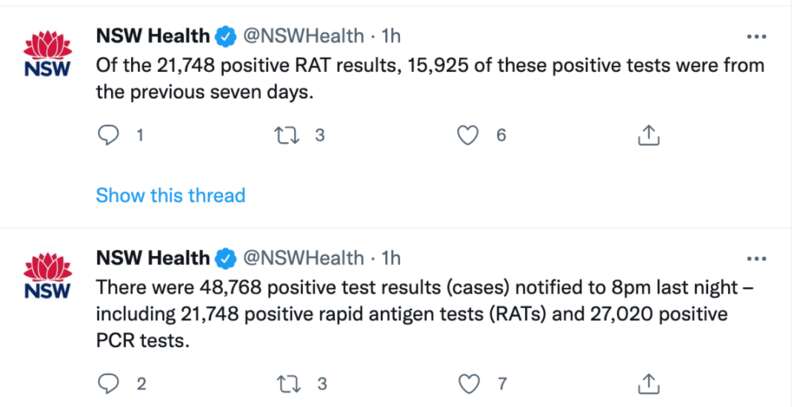
Task: Open more options on the first tweet
Action: [756, 37]
